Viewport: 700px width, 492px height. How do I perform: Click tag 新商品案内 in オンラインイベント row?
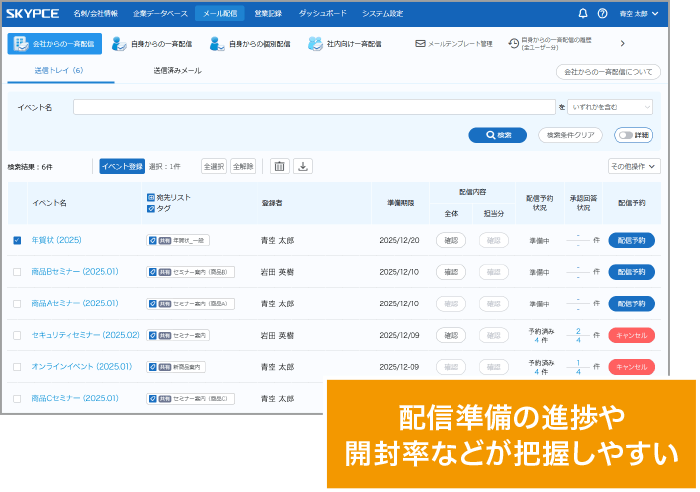point(176,367)
